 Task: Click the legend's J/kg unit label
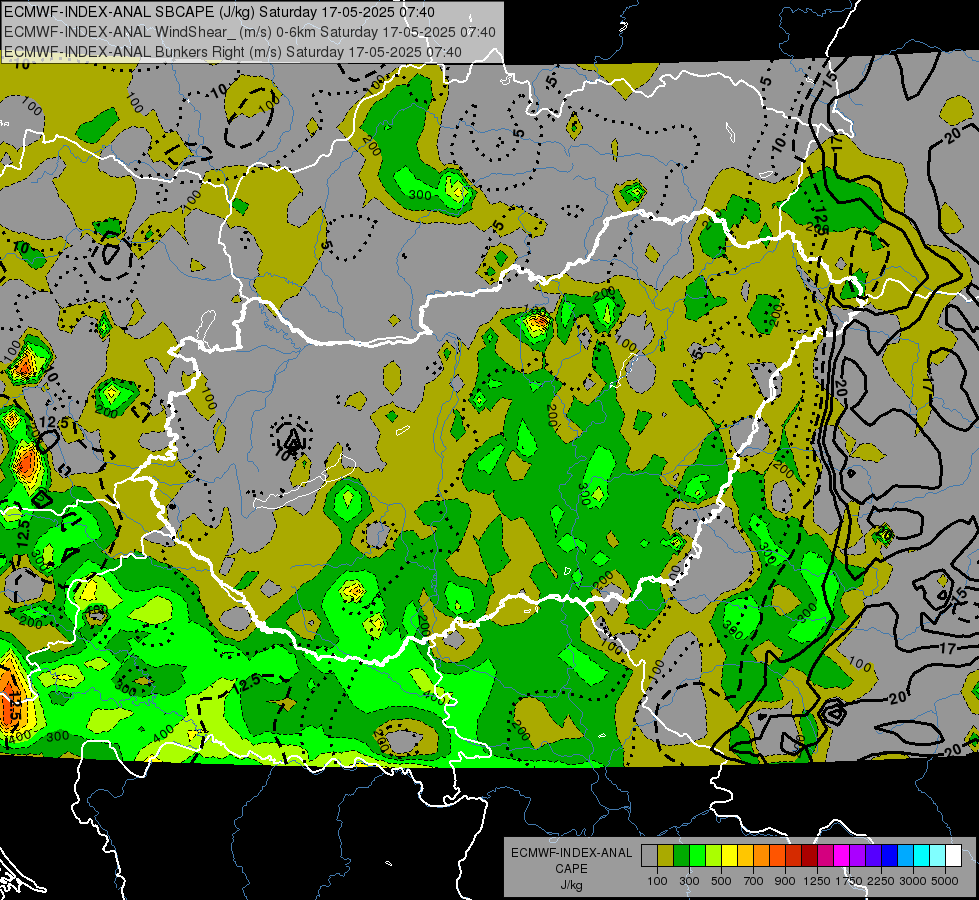[x=571, y=886]
